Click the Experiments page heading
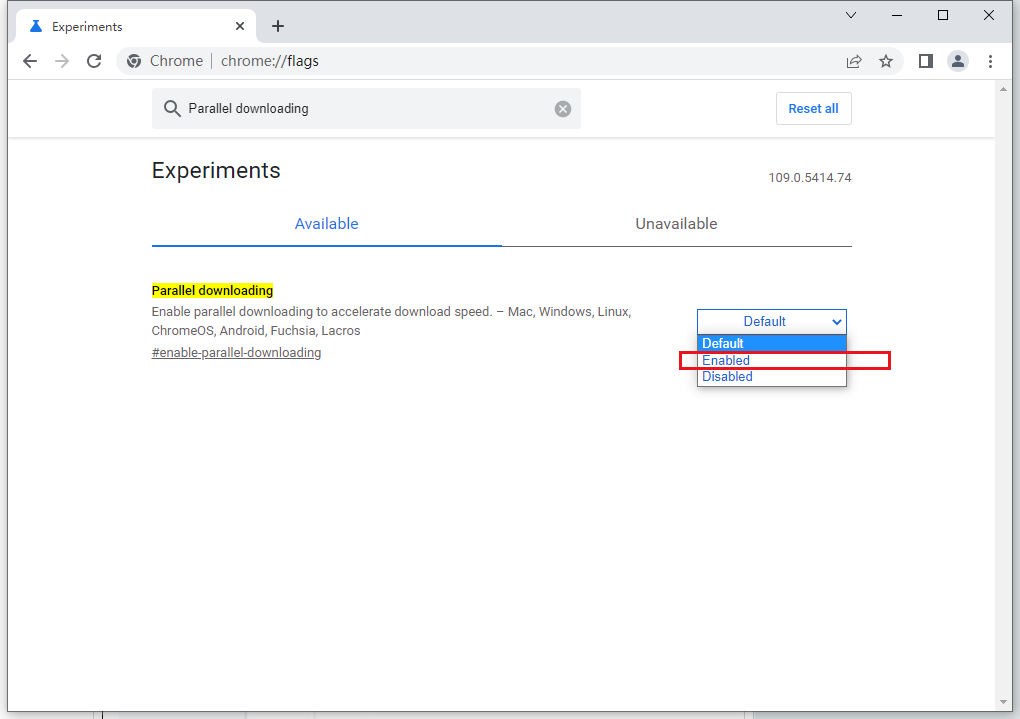This screenshot has height=719, width=1020. tap(216, 170)
